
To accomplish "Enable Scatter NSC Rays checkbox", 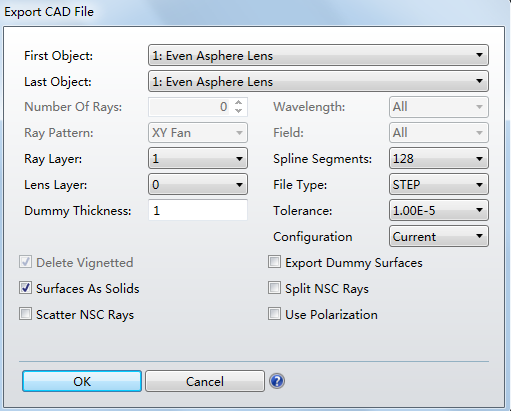I will coord(26,314).
